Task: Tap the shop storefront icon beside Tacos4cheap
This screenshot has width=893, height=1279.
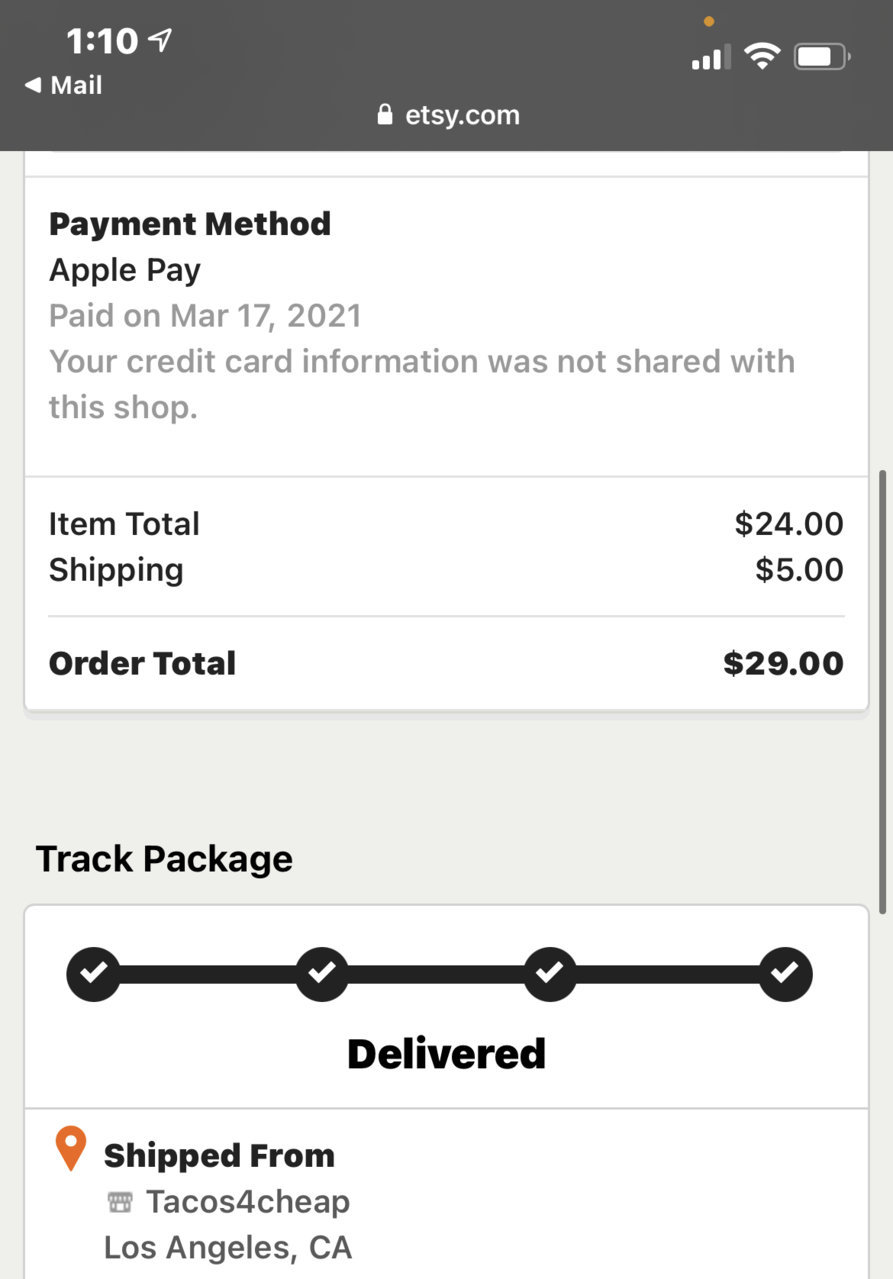Action: 120,1202
